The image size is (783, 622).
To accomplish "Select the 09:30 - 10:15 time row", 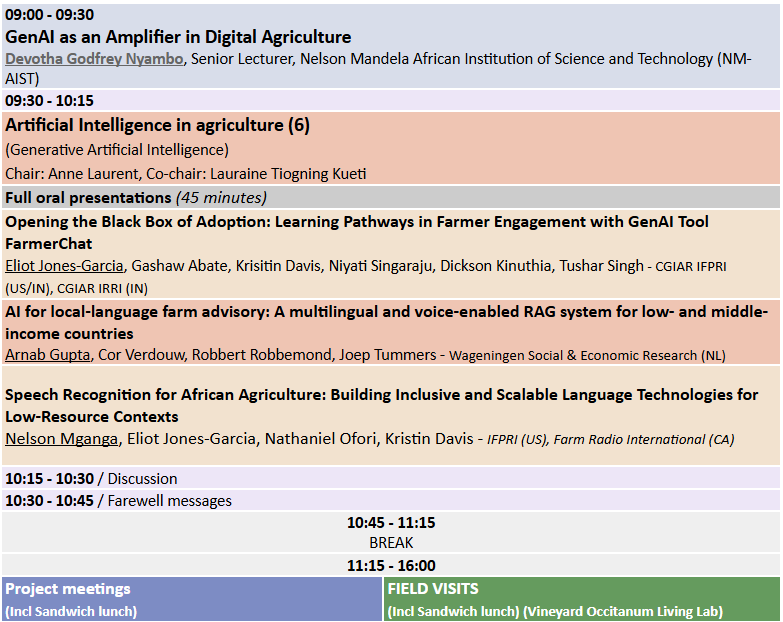I will click(50, 101).
